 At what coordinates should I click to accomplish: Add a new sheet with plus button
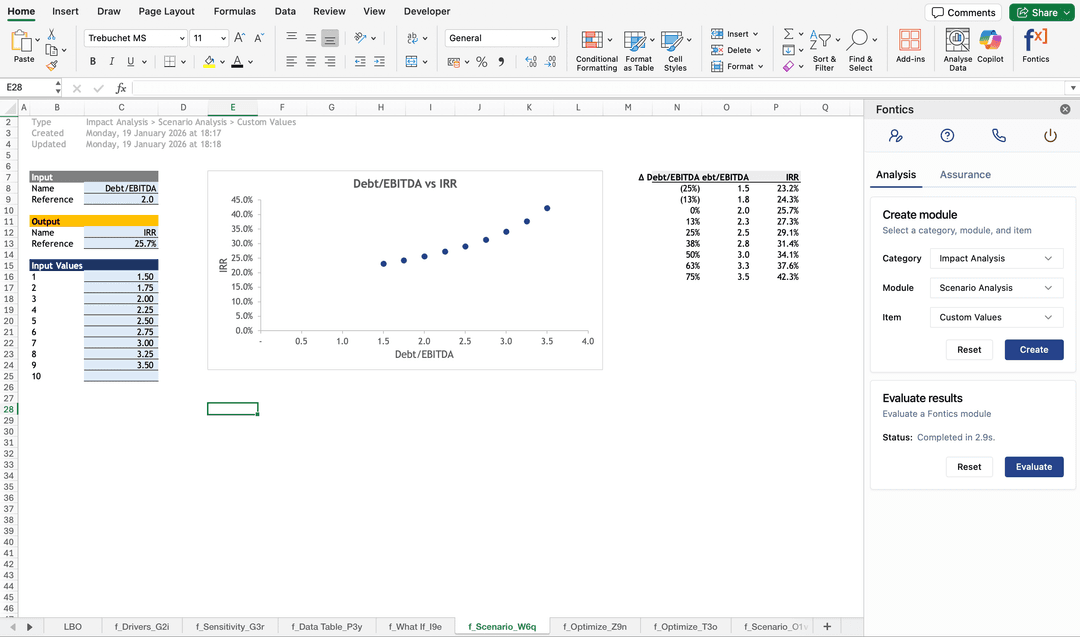pos(827,627)
